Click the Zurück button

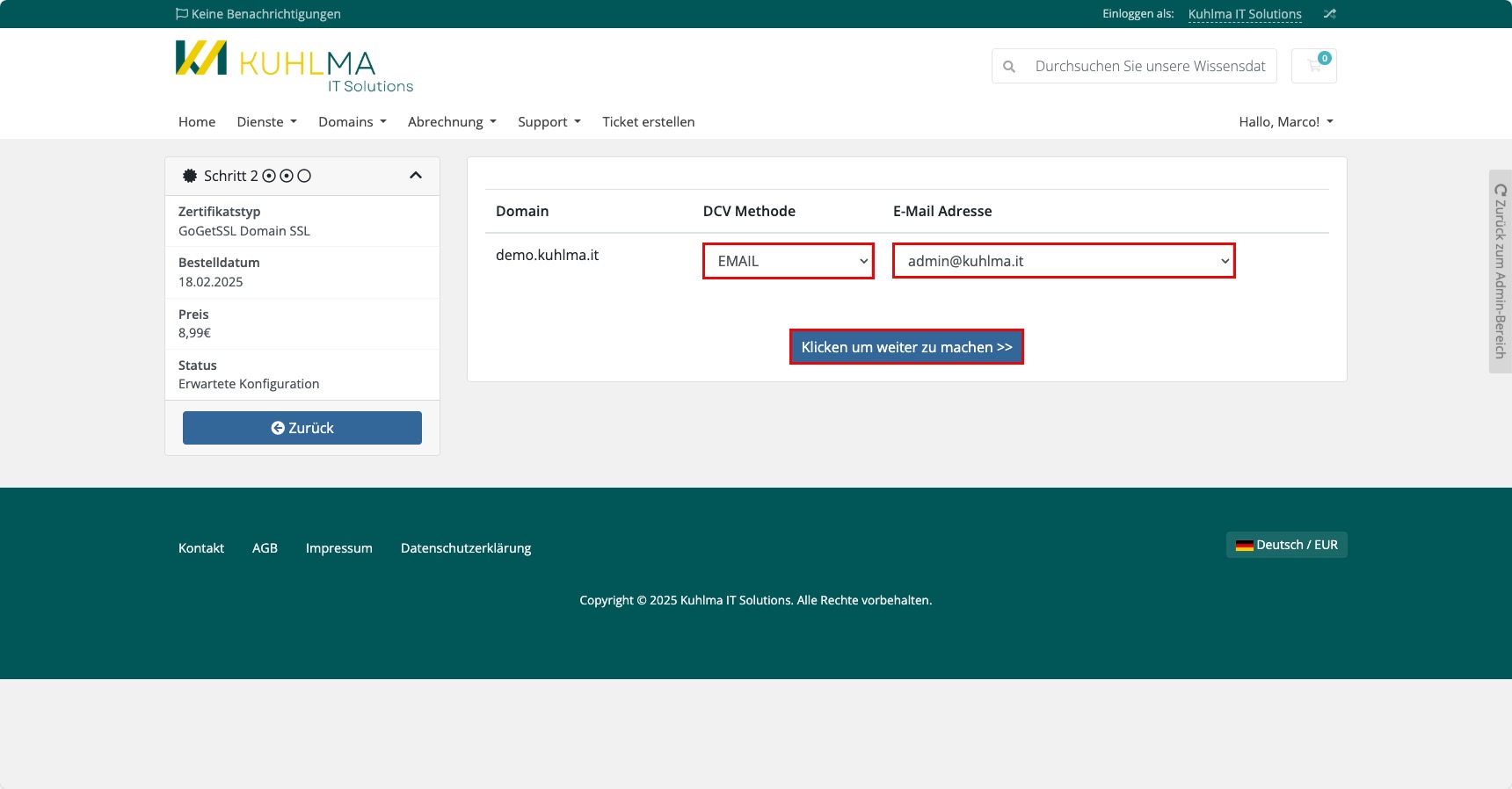click(302, 428)
